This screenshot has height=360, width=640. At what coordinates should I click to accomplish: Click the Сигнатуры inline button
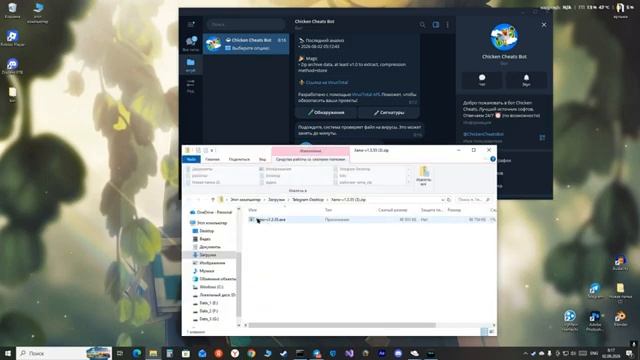pos(389,112)
